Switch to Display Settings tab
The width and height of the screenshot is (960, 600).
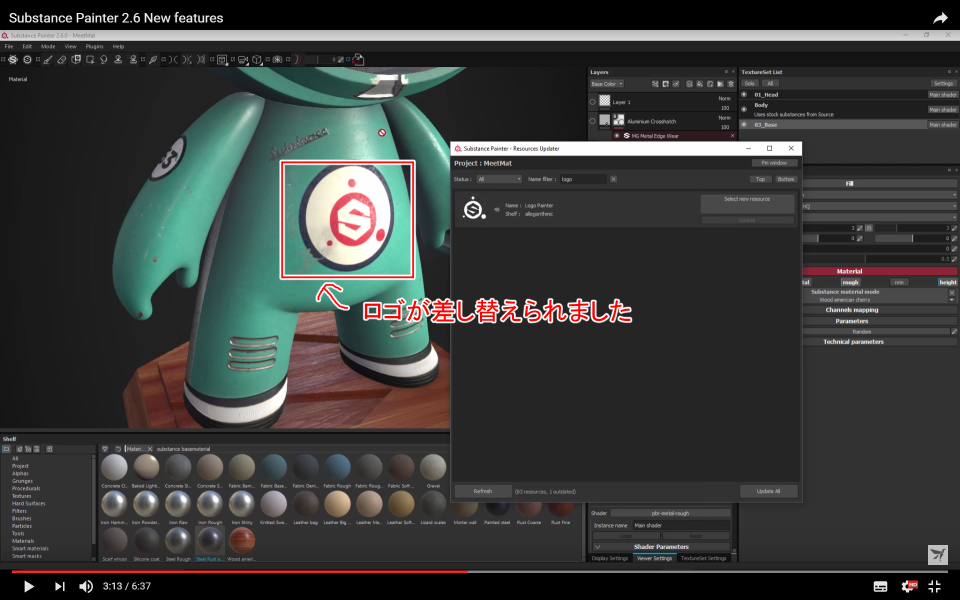(x=610, y=558)
